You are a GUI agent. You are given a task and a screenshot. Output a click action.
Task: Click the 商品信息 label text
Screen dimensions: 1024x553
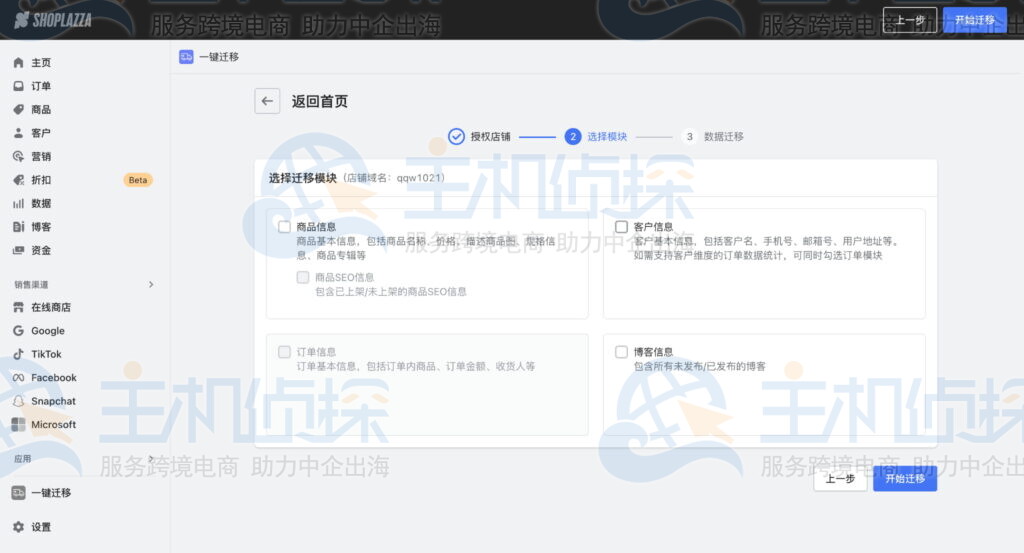316,227
